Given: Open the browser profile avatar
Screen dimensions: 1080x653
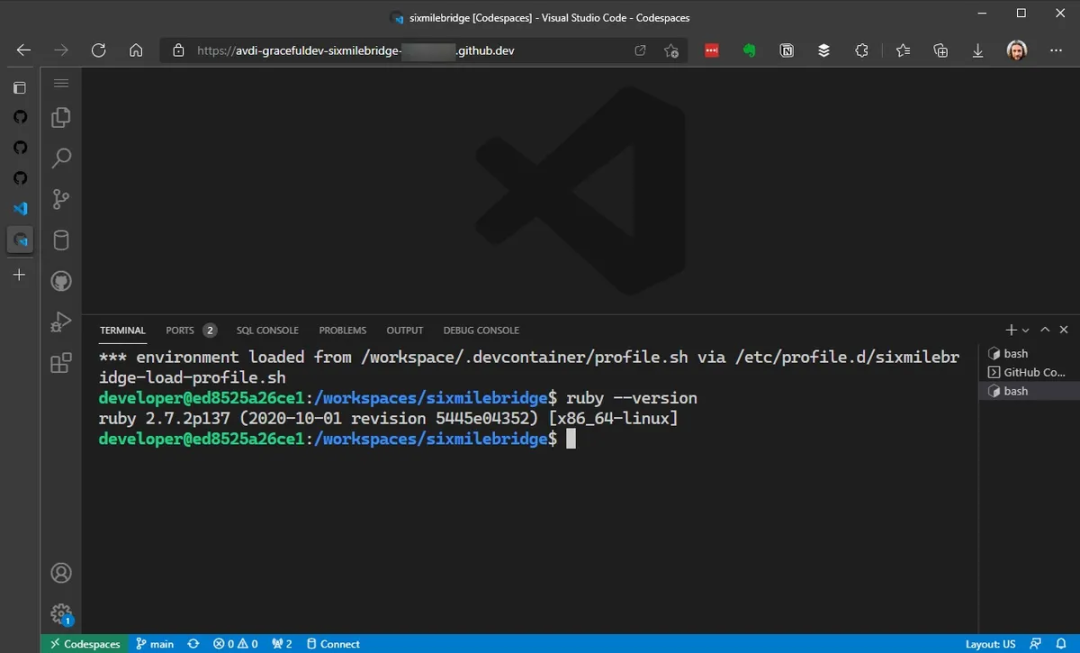Looking at the screenshot, I should tap(1017, 50).
